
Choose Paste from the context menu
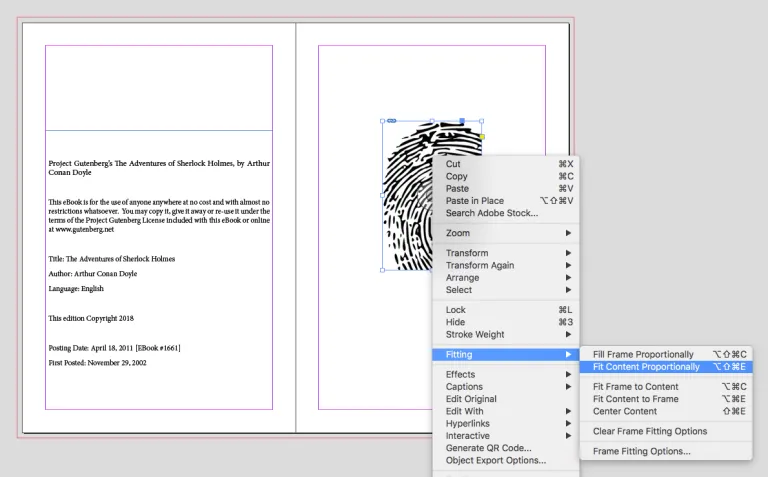click(x=505, y=189)
